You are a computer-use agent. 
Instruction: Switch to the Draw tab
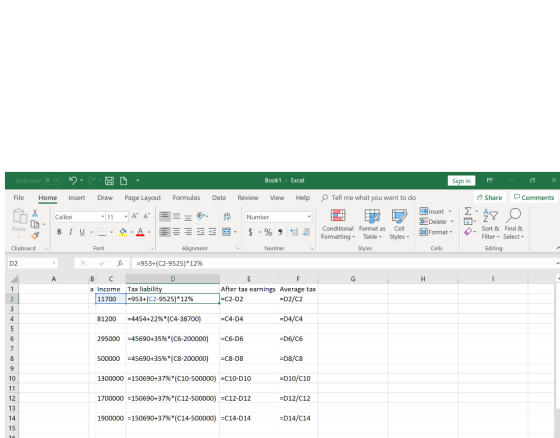point(105,198)
